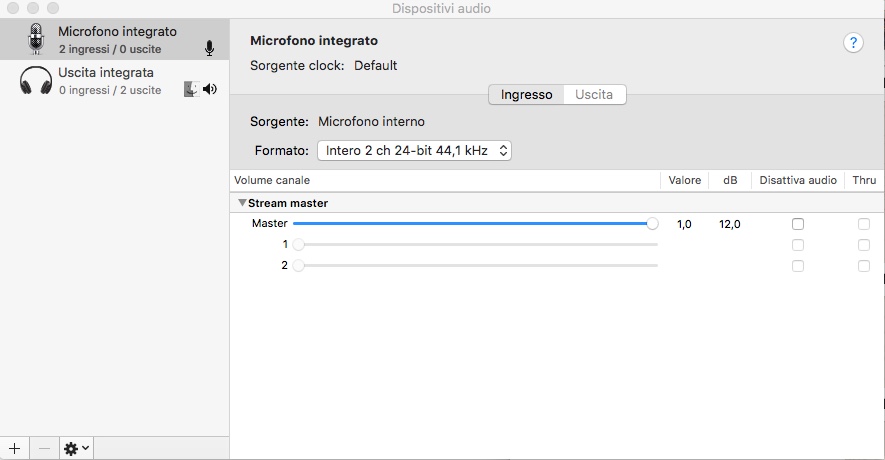Toggle the Thru checkbox for Master
Screen dimensions: 885x460
(864, 224)
